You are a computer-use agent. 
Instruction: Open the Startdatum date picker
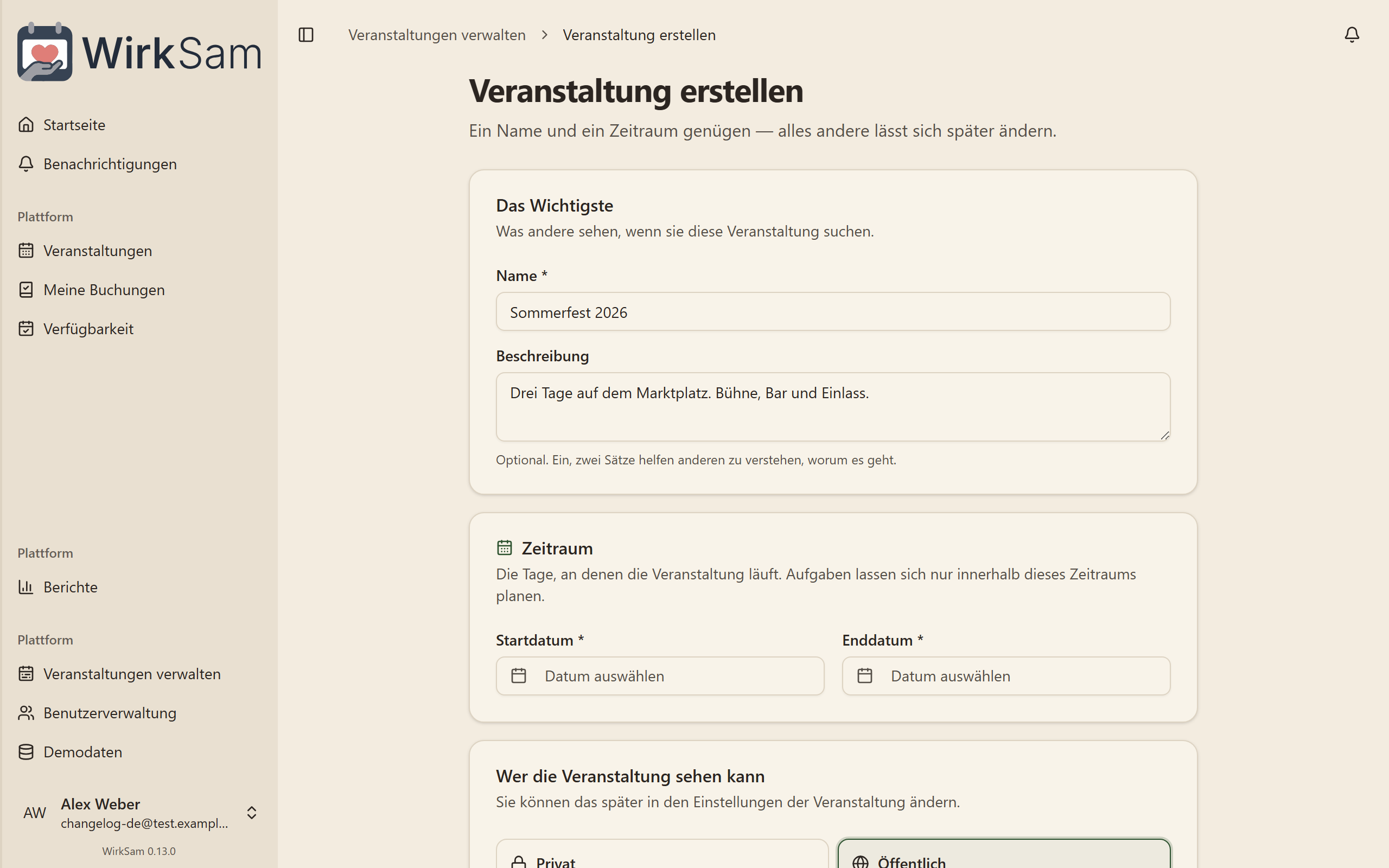coord(660,676)
